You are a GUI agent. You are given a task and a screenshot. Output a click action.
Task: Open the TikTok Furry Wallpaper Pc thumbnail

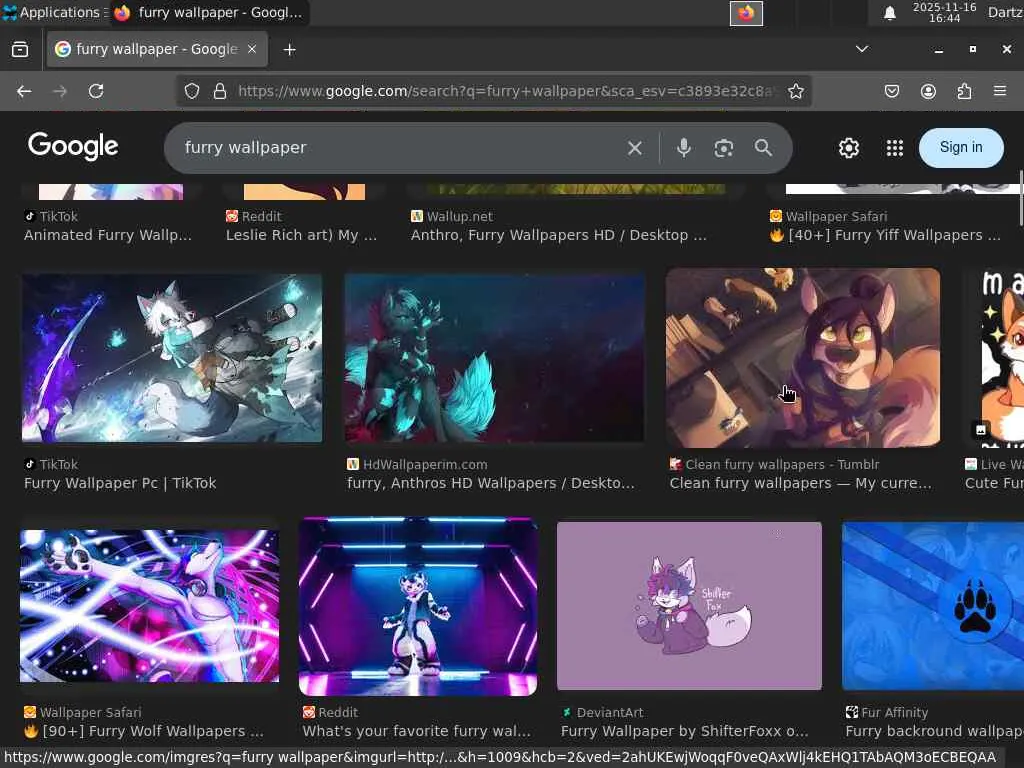[172, 359]
